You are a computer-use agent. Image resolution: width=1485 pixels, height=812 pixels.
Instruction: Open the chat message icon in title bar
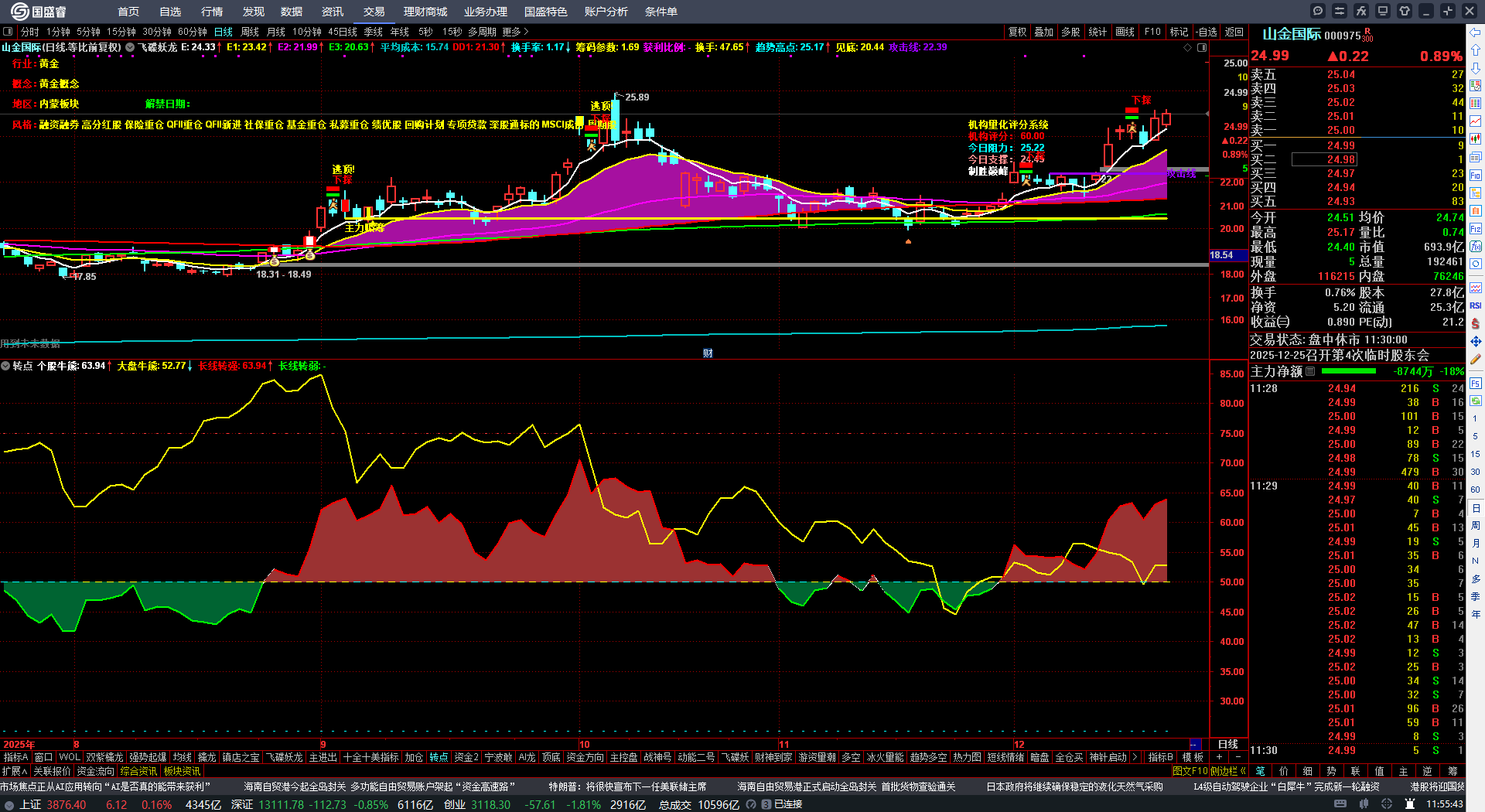click(x=1318, y=11)
